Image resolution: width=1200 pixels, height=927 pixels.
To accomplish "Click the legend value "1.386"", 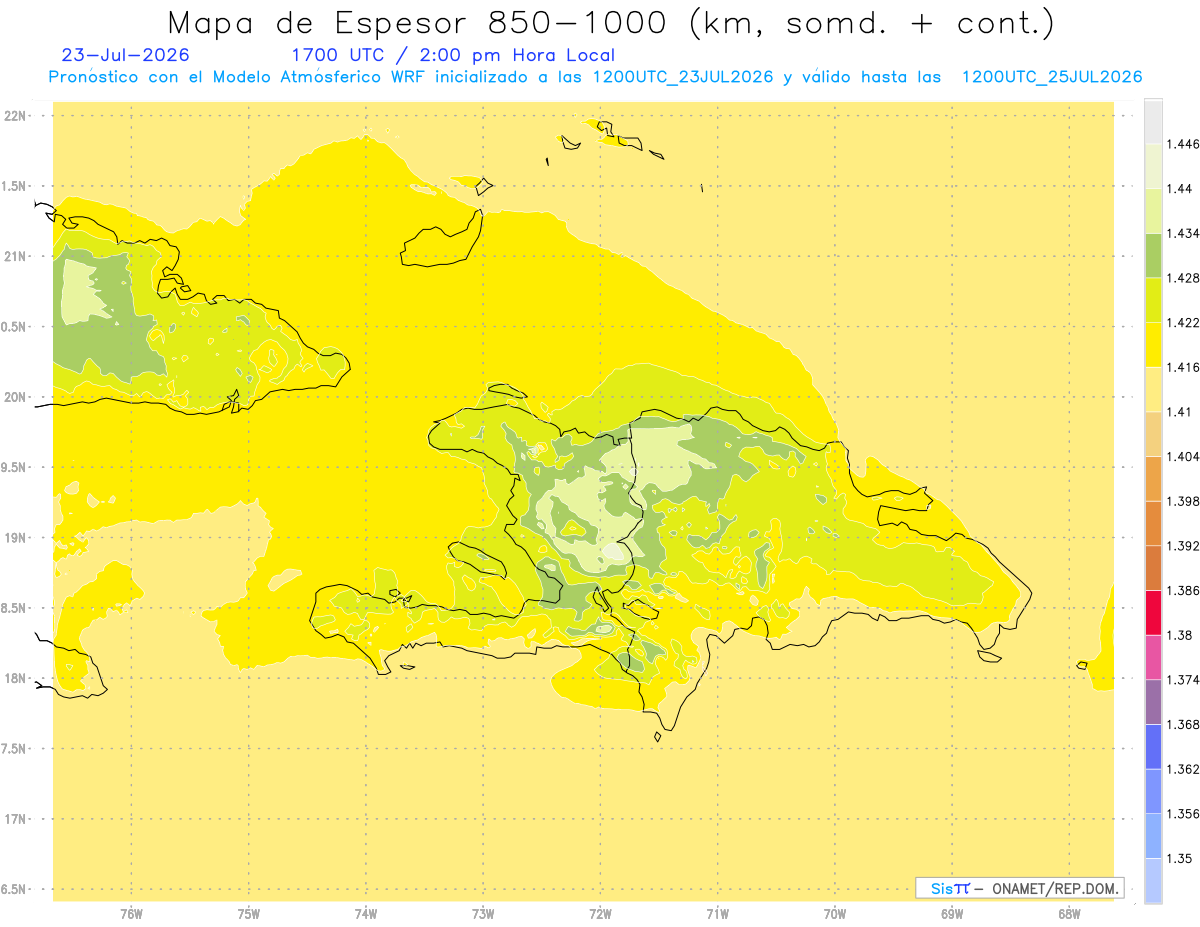I will (1183, 590).
